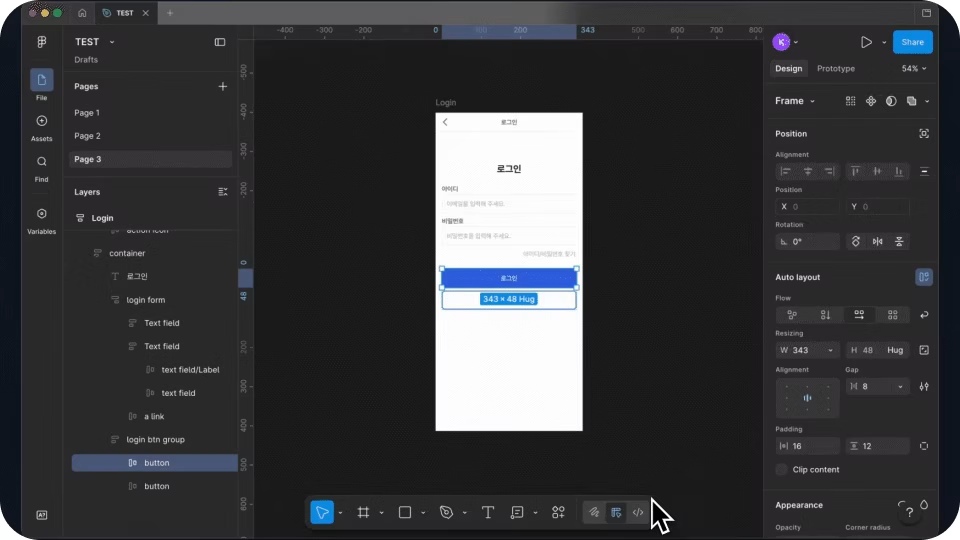
Task: Open shape tools dropdown arrow
Action: (423, 512)
